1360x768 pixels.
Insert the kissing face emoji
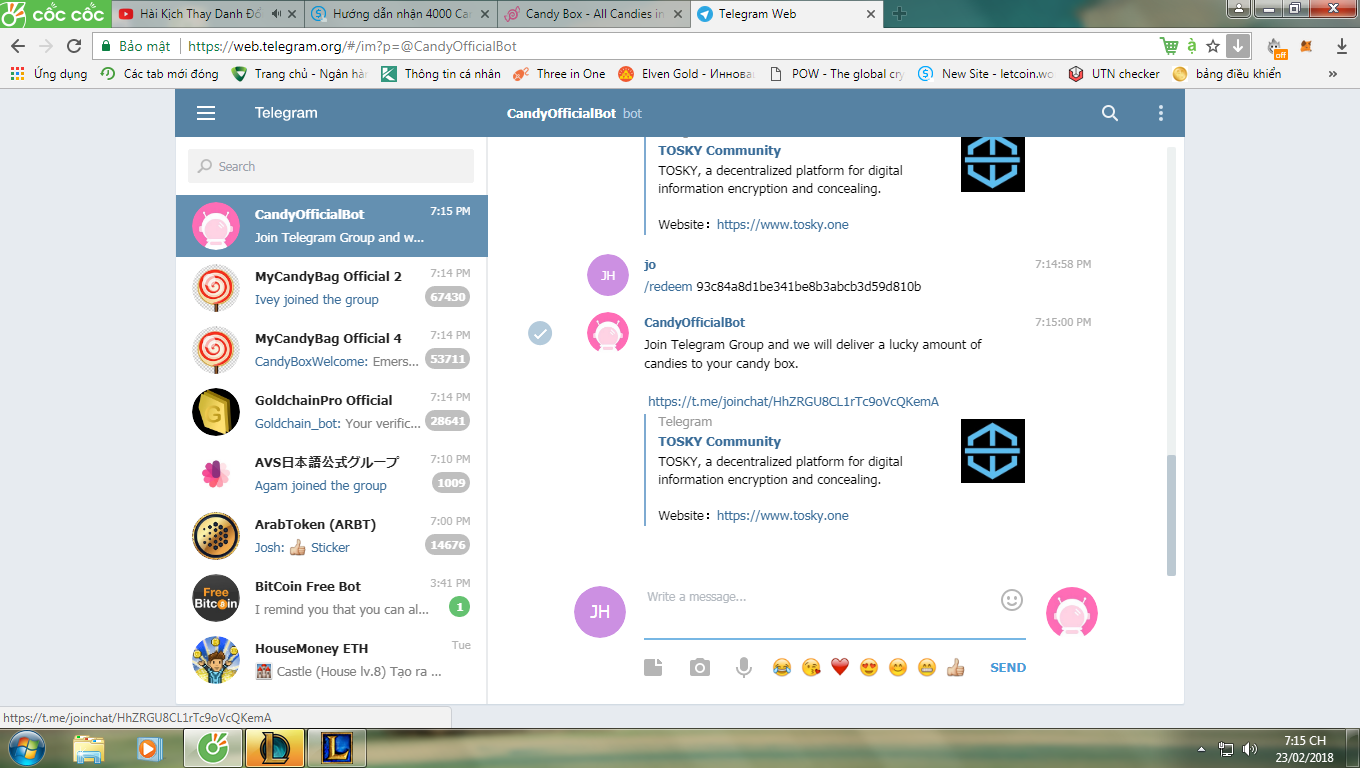pyautogui.click(x=811, y=667)
